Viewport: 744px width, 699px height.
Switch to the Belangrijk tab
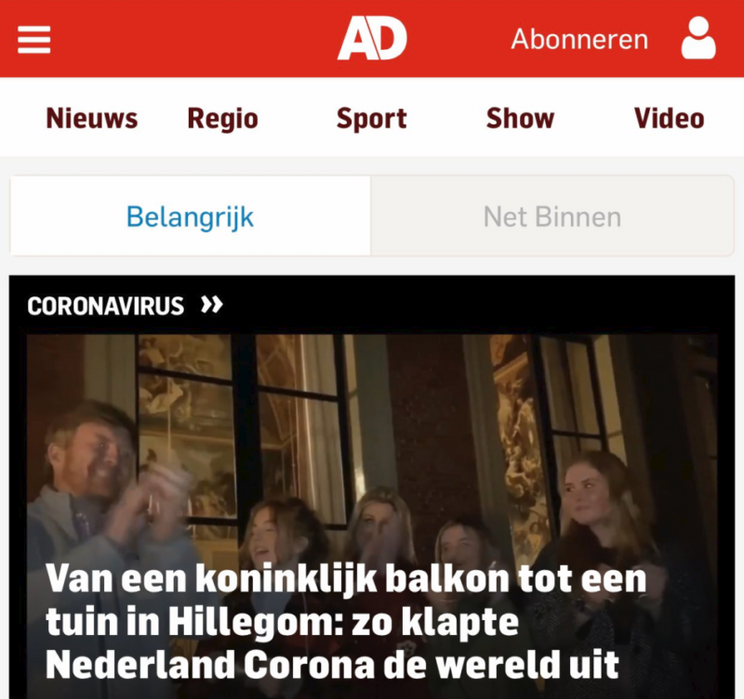pyautogui.click(x=190, y=216)
